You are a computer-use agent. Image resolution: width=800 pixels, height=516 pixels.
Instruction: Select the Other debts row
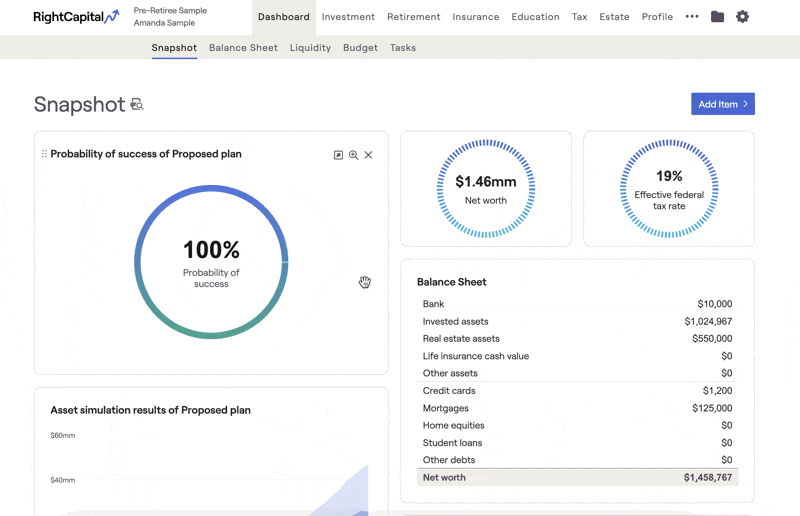(578, 460)
